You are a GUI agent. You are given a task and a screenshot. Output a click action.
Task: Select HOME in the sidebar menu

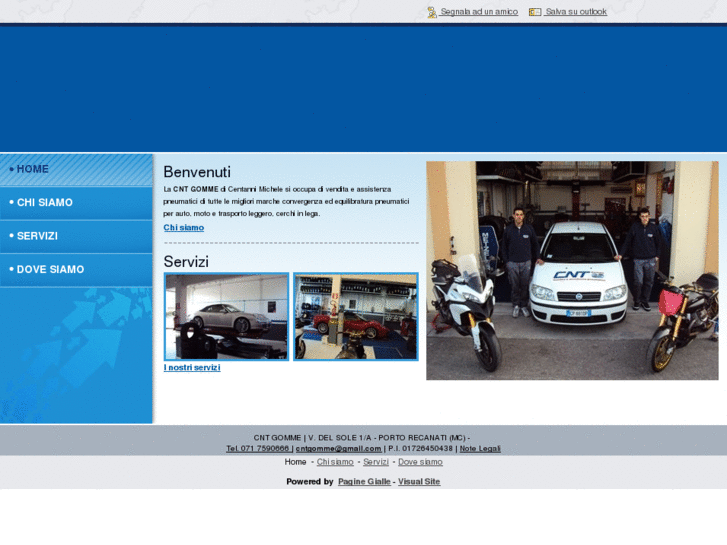(x=33, y=169)
